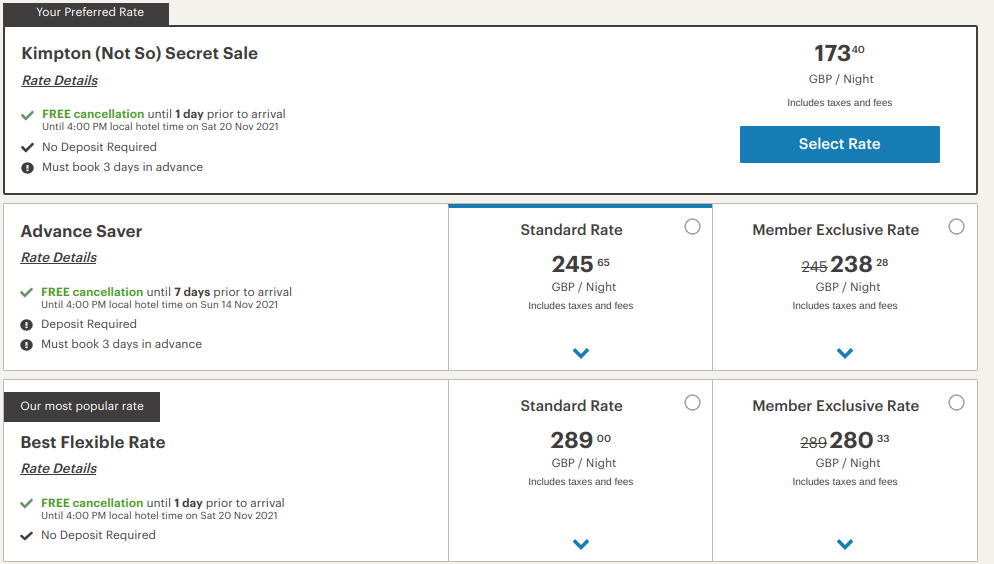This screenshot has width=994, height=564.
Task: Expand Best Flexible Member Exclusive Rate chevron
Action: tap(845, 544)
